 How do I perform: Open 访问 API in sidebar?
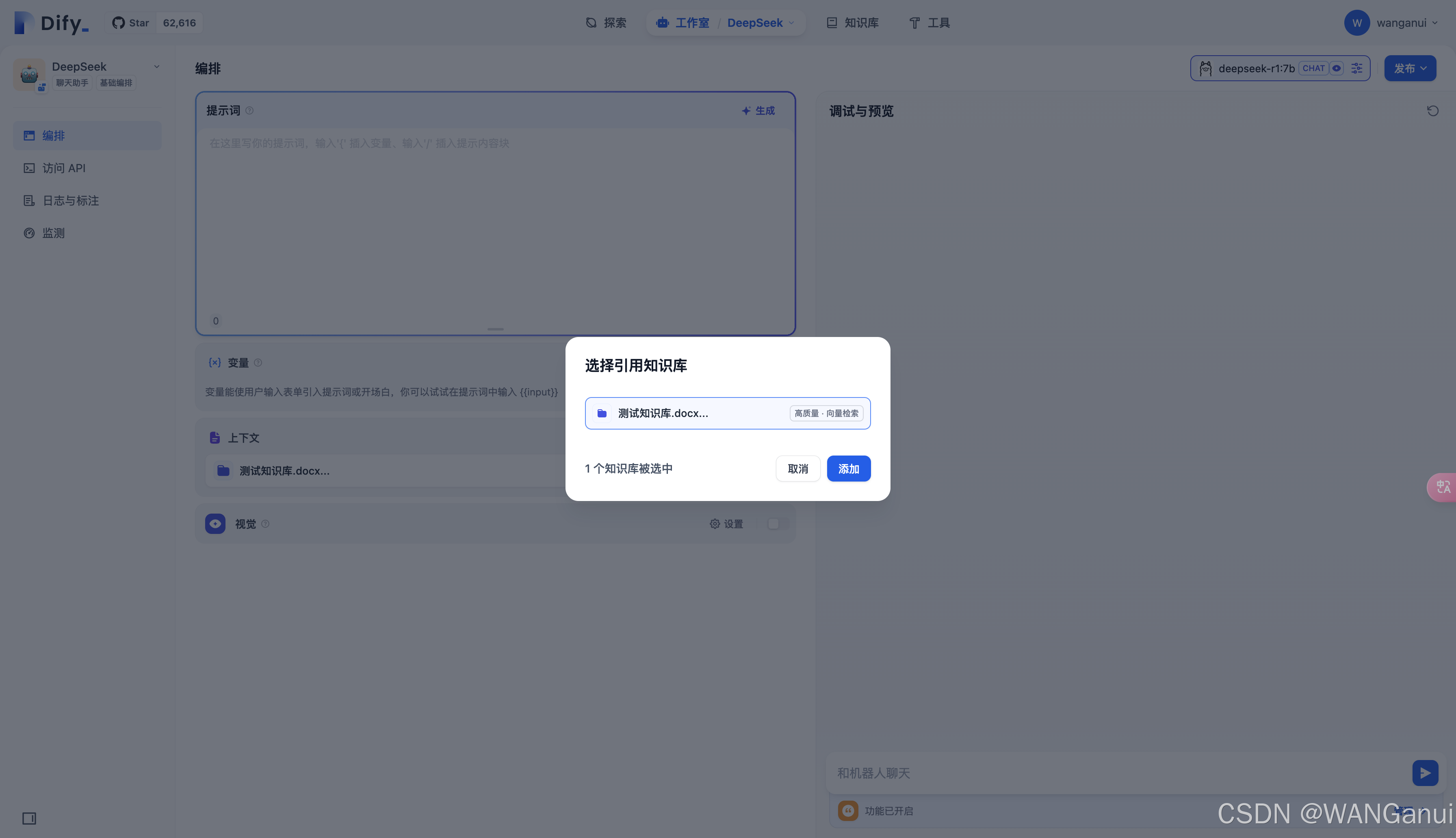[x=63, y=168]
